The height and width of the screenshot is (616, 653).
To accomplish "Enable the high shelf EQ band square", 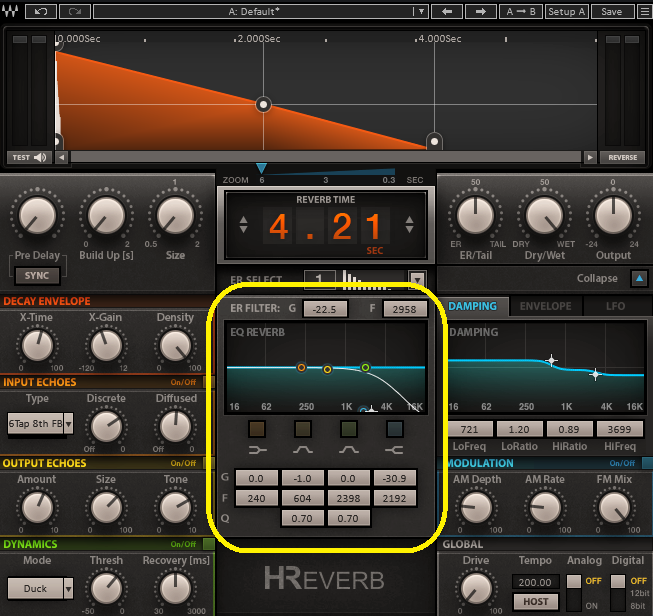I will click(x=394, y=430).
